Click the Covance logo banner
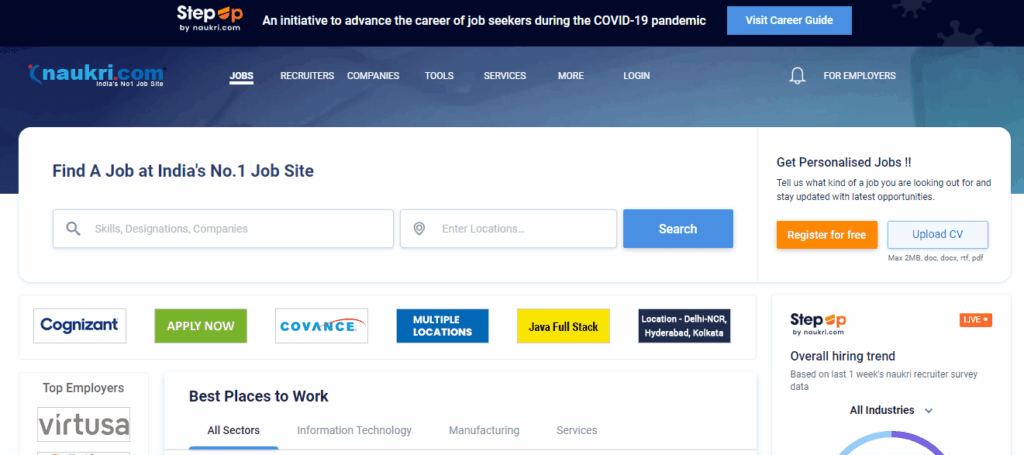The image size is (1024, 455). click(321, 326)
